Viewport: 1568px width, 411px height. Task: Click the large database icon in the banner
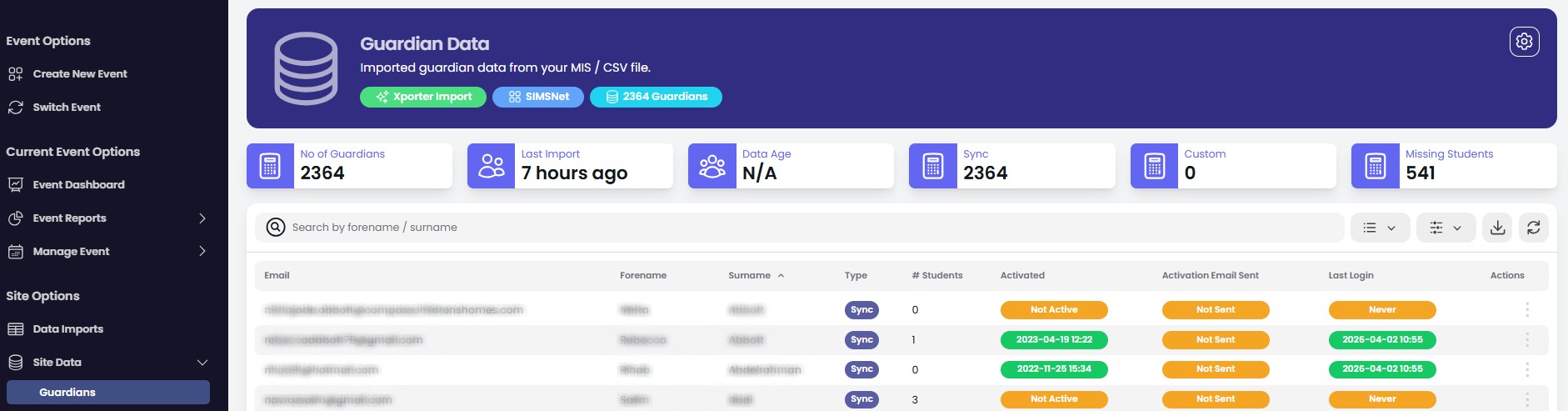pyautogui.click(x=307, y=68)
